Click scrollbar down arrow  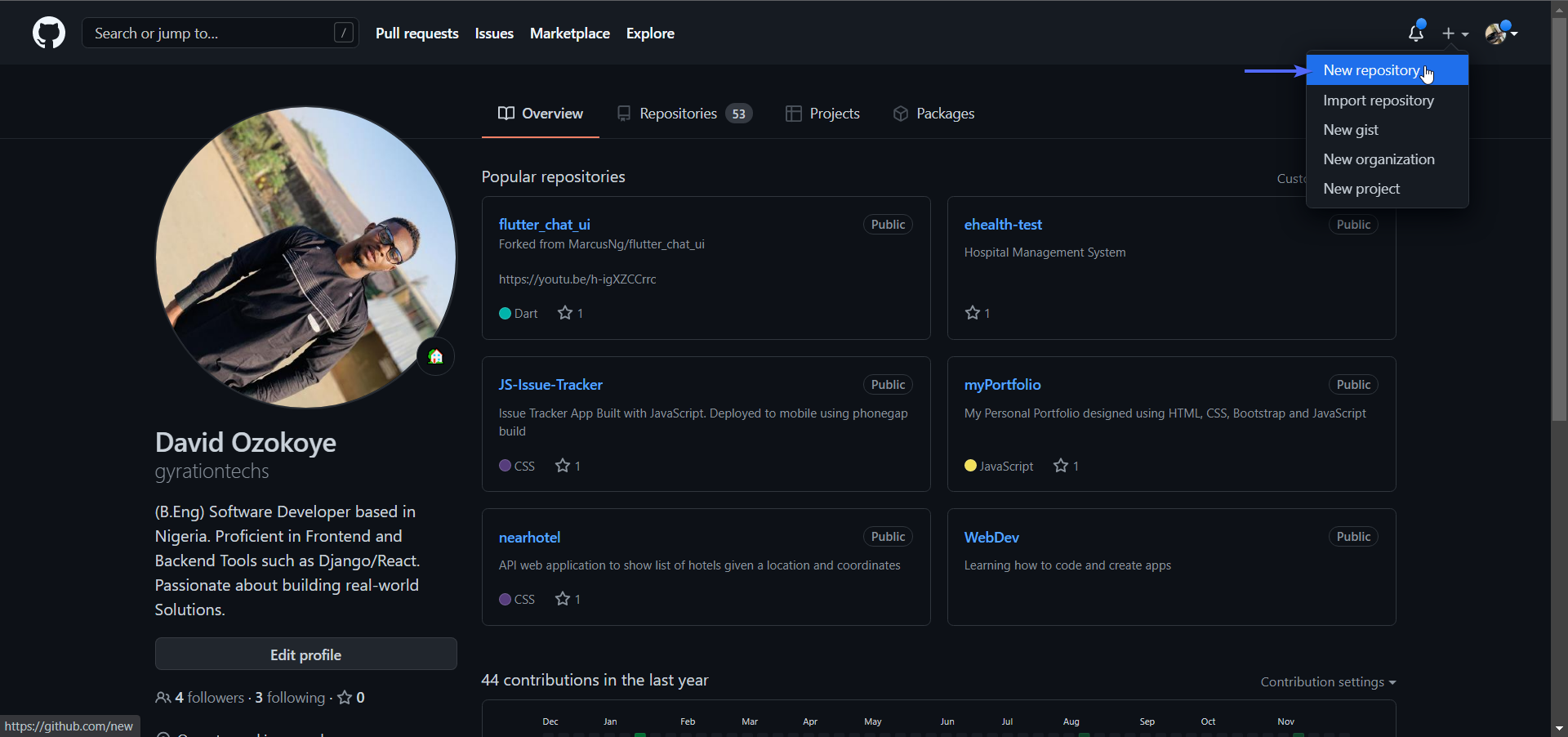click(x=1559, y=728)
